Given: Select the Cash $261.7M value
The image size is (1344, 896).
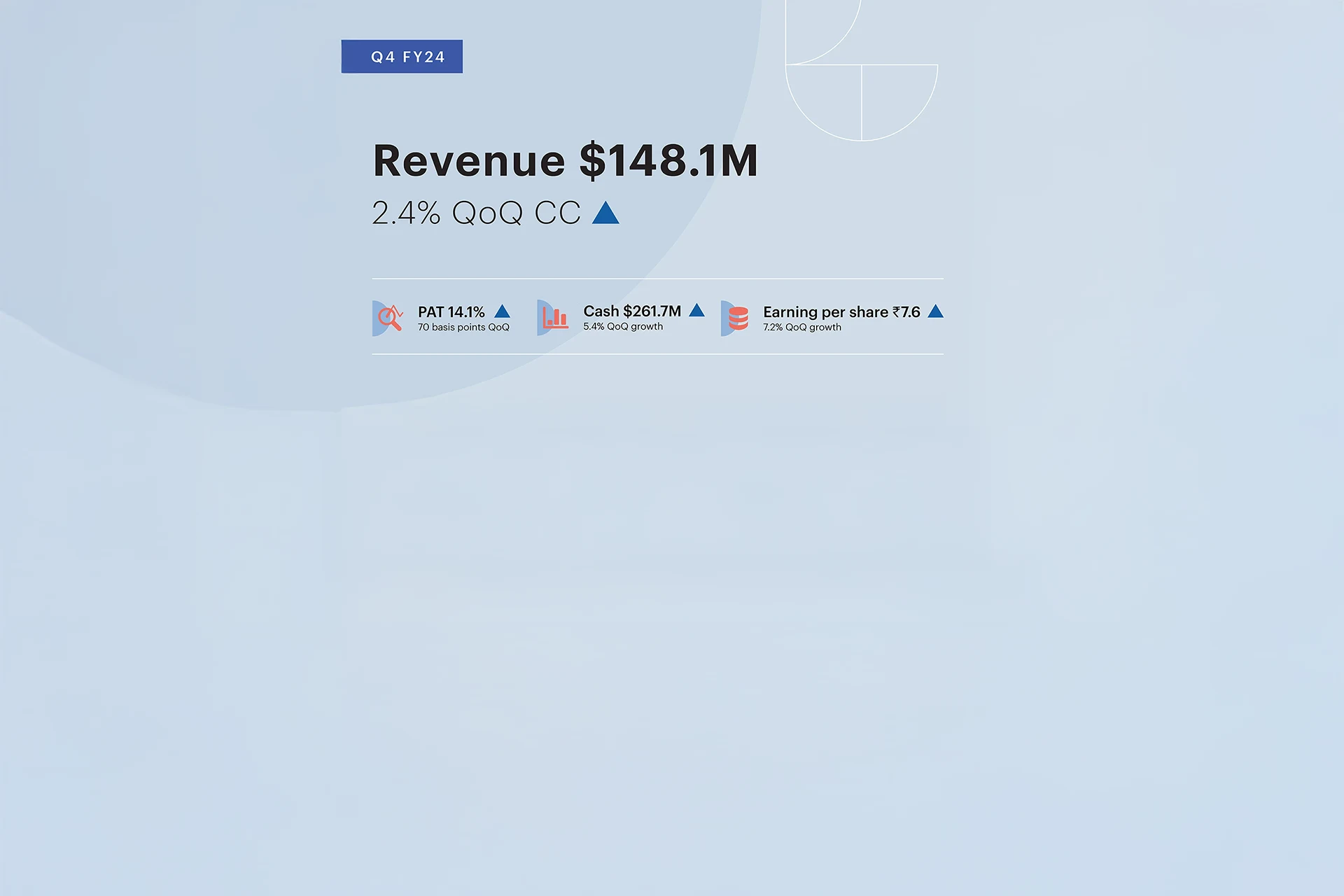Looking at the screenshot, I should point(632,311).
